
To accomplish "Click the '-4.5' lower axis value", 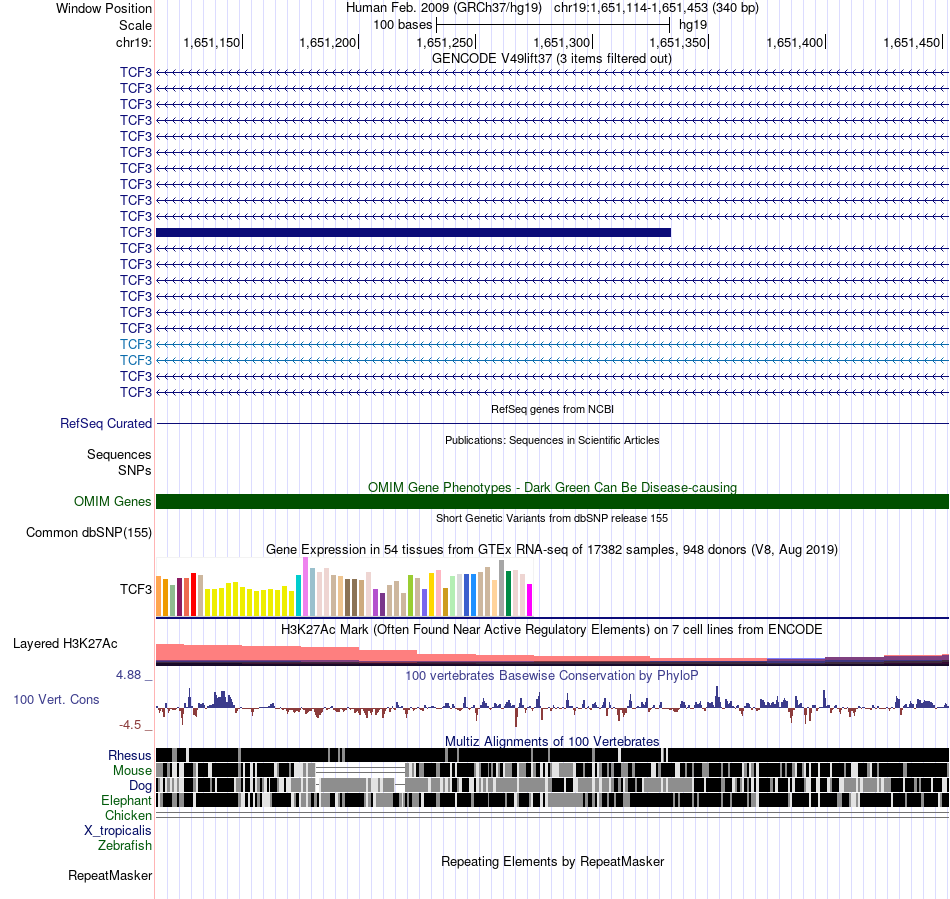I will (x=130, y=725).
